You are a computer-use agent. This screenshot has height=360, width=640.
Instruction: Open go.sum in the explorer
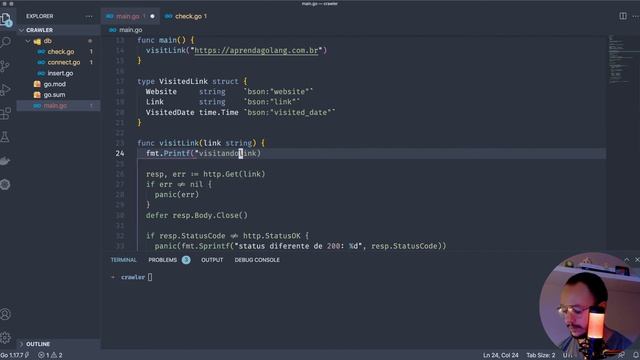(x=54, y=95)
